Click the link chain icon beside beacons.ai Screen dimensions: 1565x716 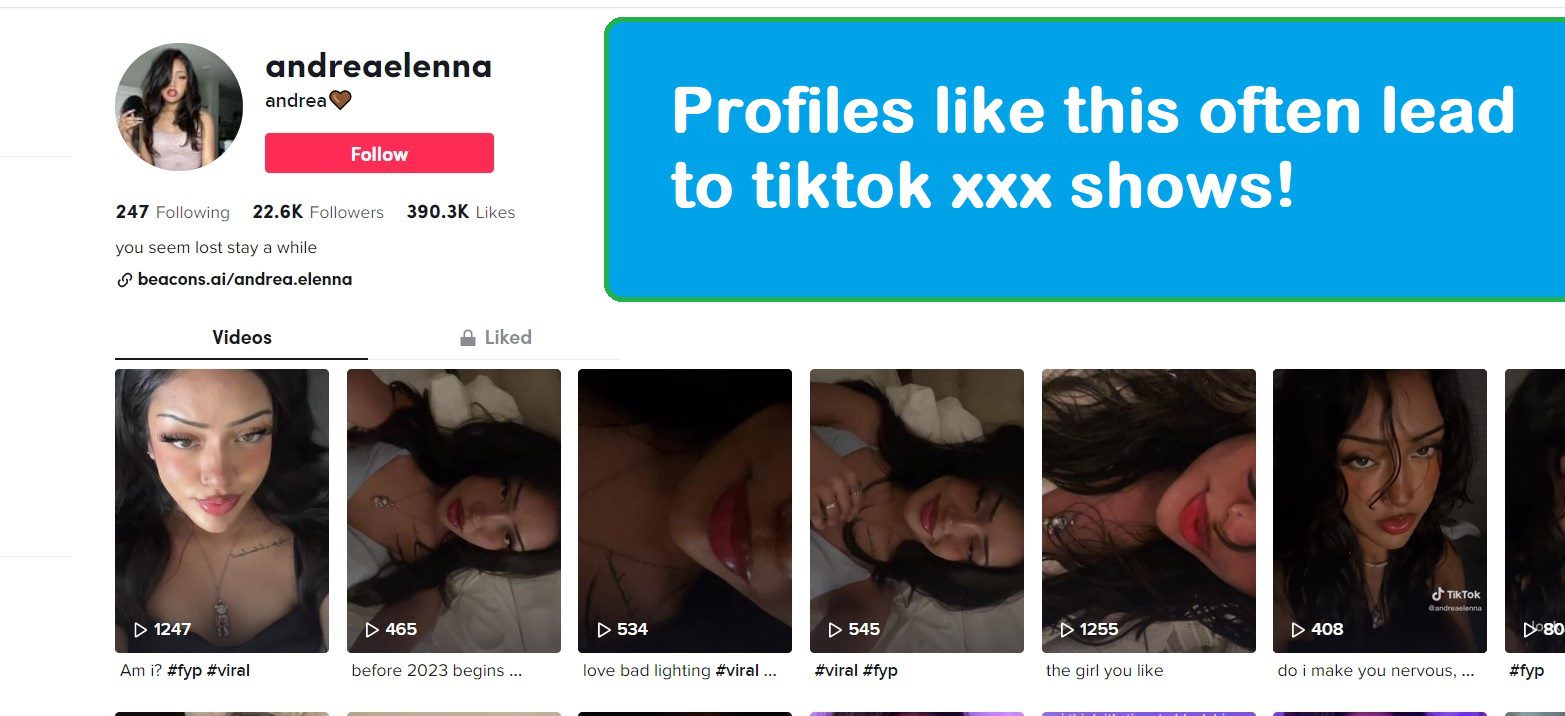coord(124,280)
